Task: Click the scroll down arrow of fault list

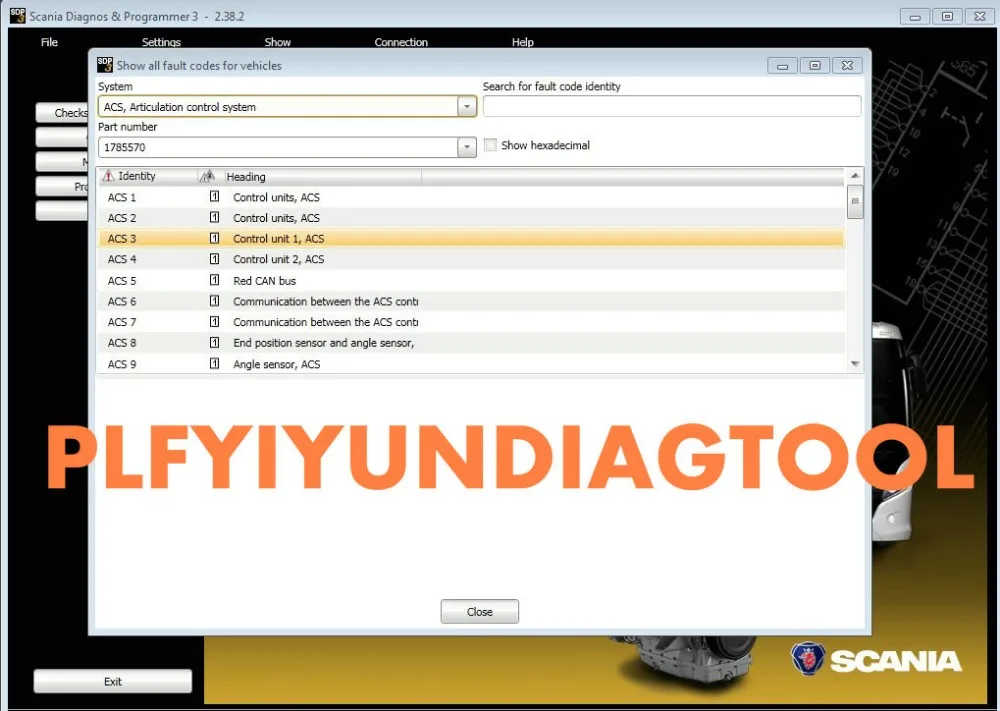Action: [x=855, y=363]
